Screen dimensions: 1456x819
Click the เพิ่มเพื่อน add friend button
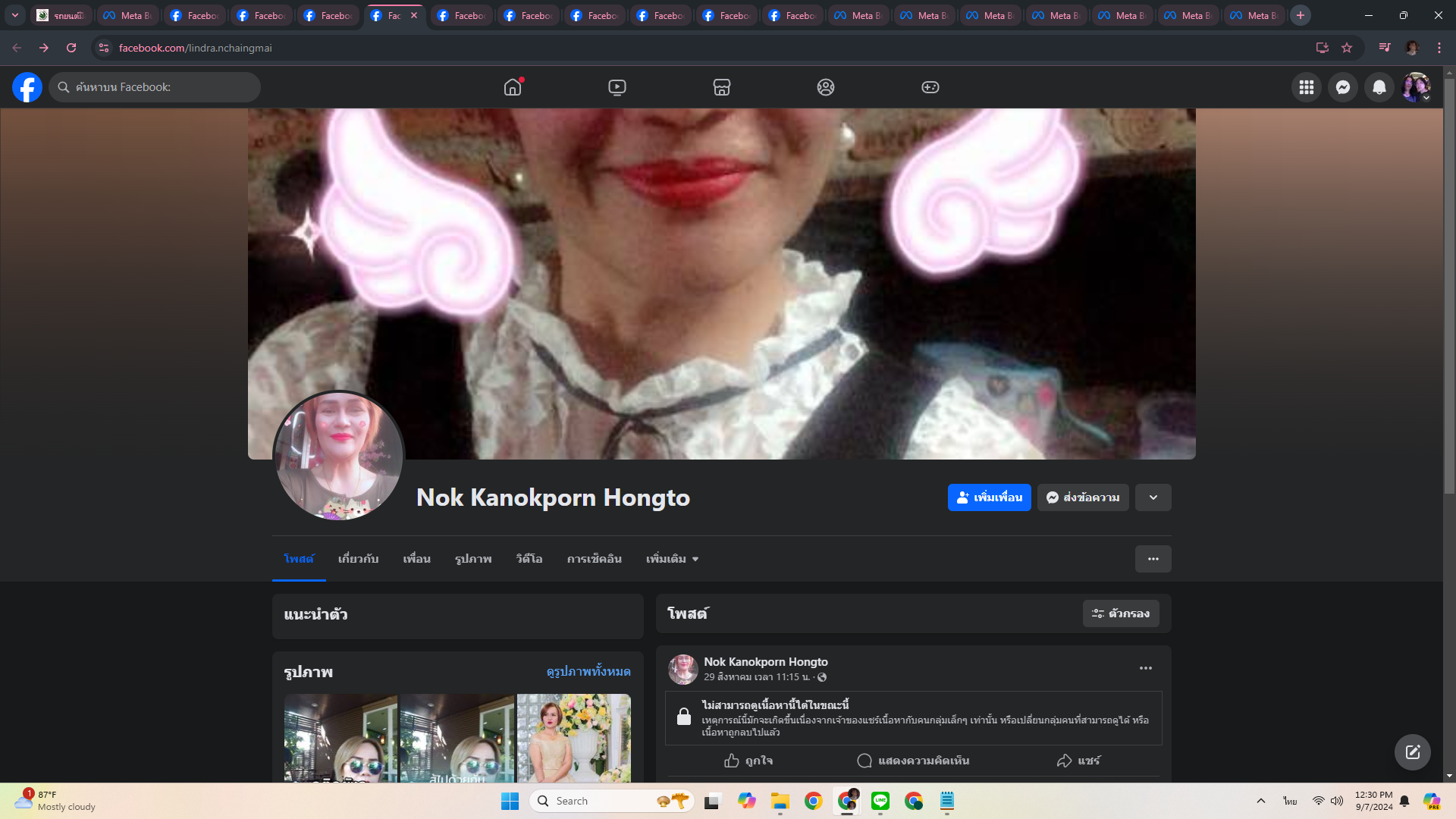[989, 497]
